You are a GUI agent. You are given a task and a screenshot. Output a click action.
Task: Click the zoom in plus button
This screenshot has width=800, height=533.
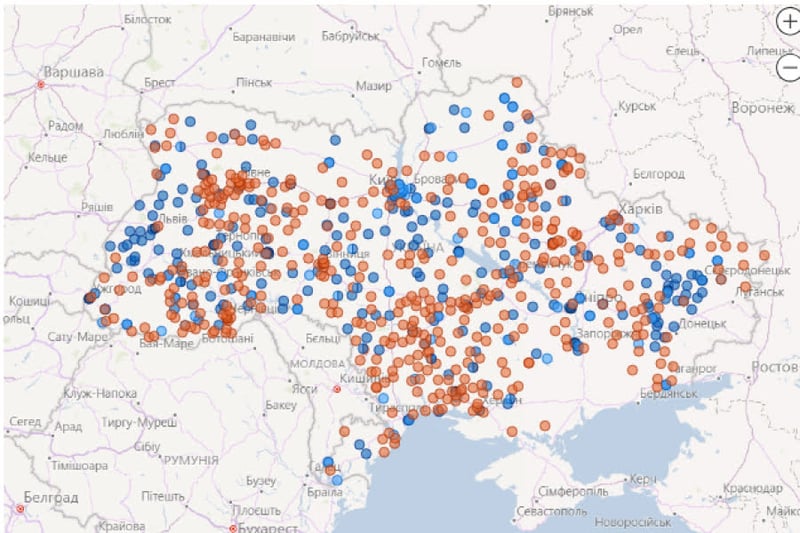click(789, 24)
